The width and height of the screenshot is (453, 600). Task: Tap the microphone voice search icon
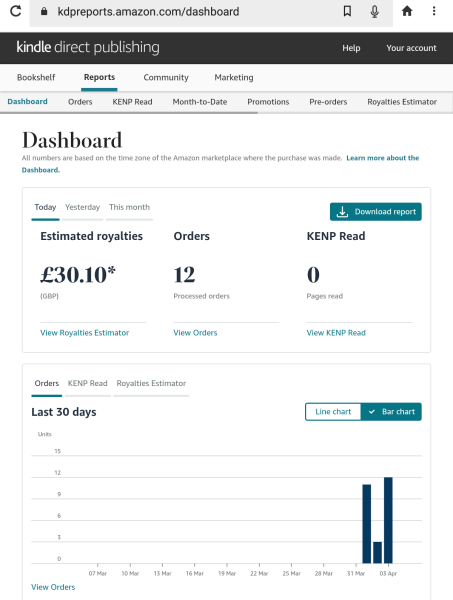pyautogui.click(x=375, y=11)
